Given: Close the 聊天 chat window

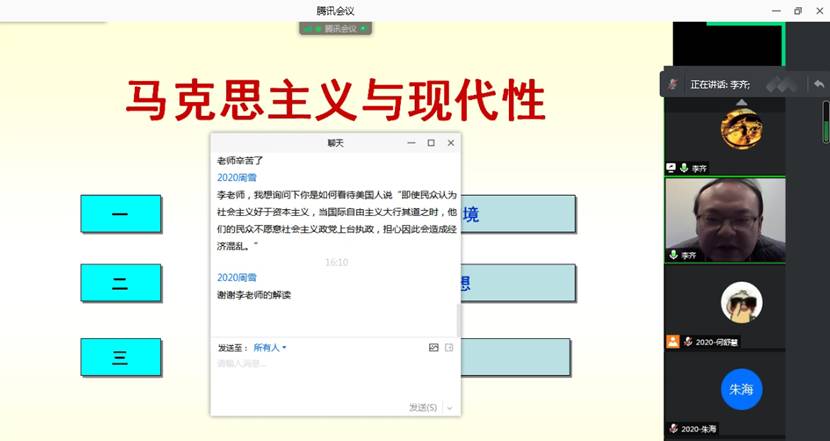Looking at the screenshot, I should point(451,143).
